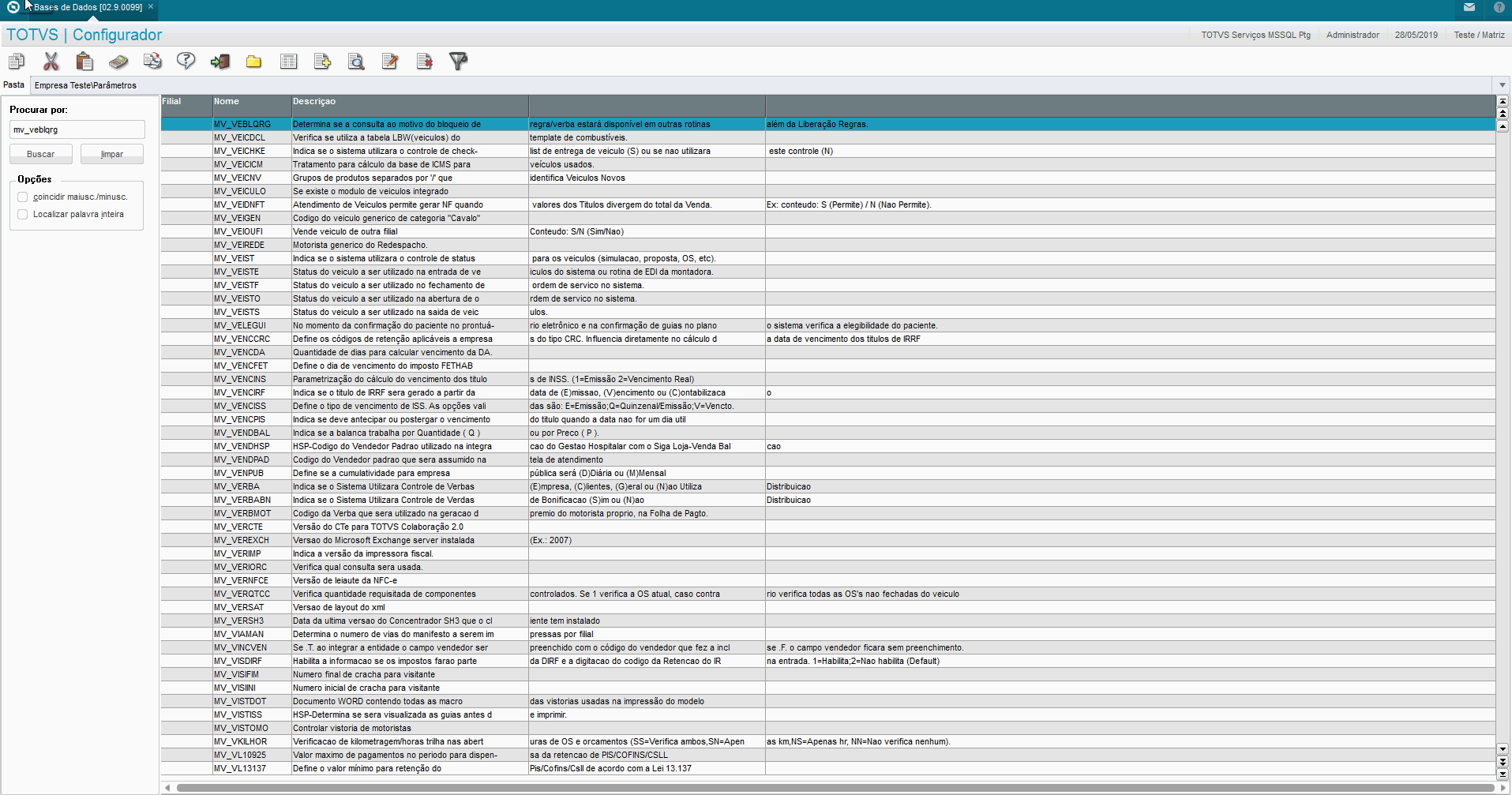This screenshot has width=1512, height=795.
Task: Click the yellow folder icon in toolbar
Action: point(253,61)
